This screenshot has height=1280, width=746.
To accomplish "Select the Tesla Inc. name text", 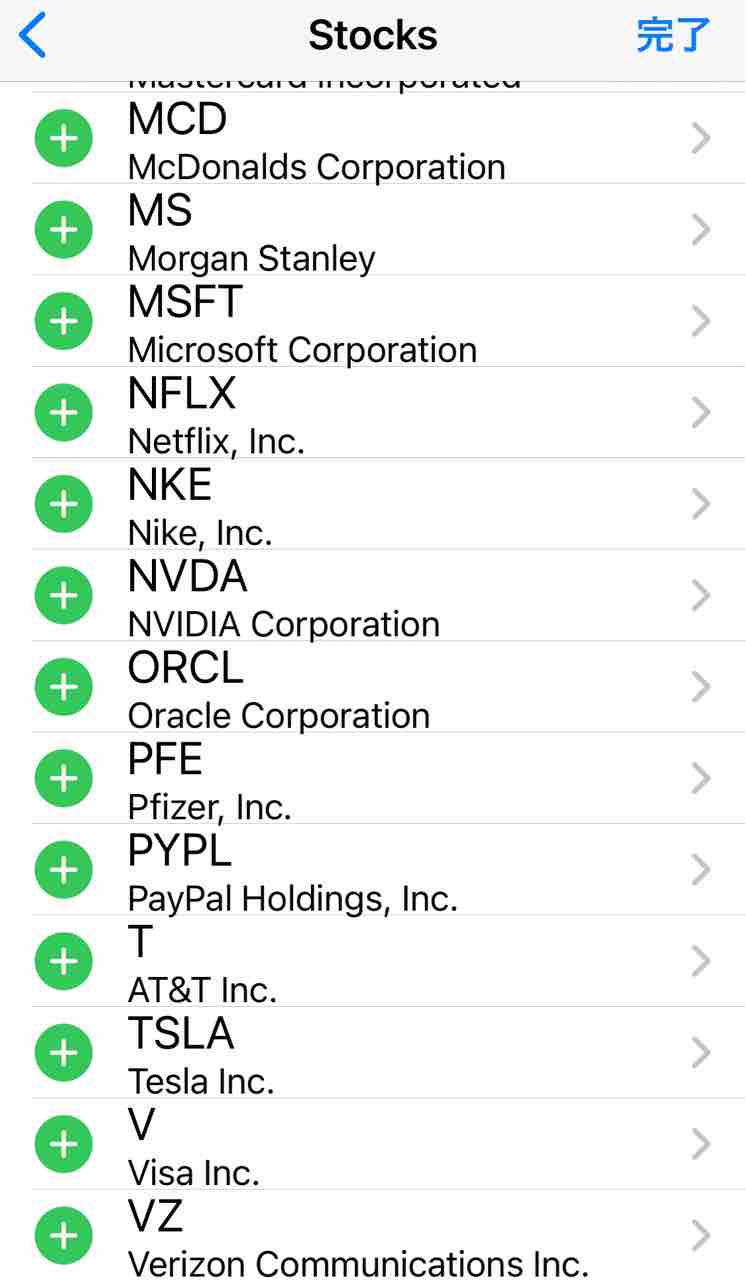I will click(201, 1081).
